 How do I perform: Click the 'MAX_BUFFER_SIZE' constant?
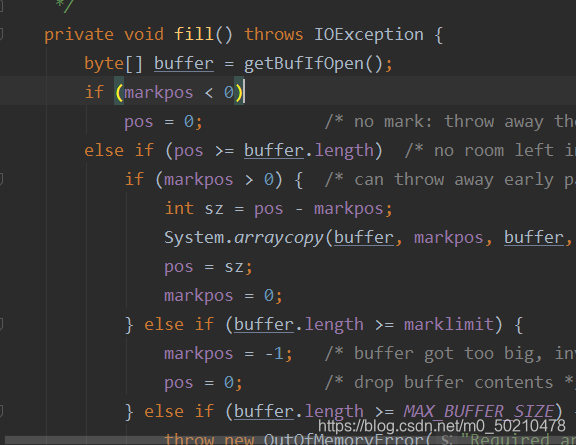(x=478, y=412)
